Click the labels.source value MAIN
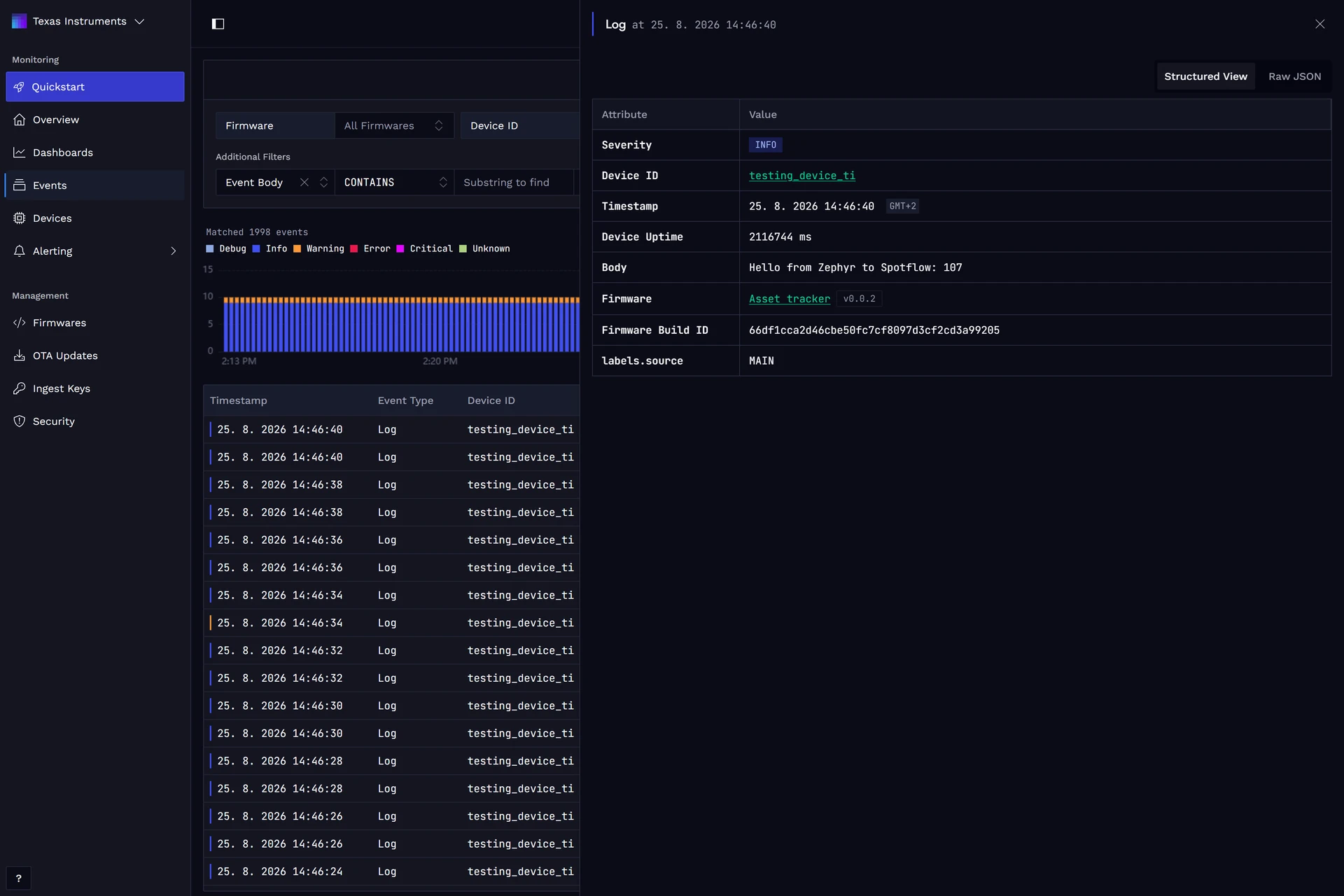Screen dimensions: 1344x896 pos(761,360)
